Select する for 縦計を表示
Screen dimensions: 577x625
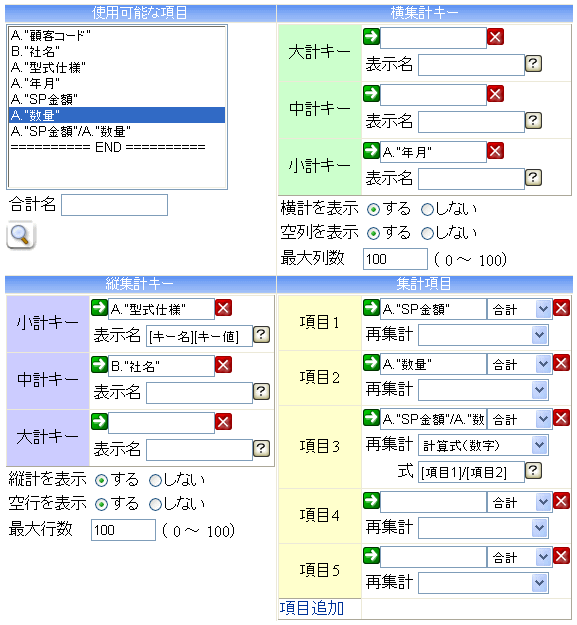click(102, 481)
